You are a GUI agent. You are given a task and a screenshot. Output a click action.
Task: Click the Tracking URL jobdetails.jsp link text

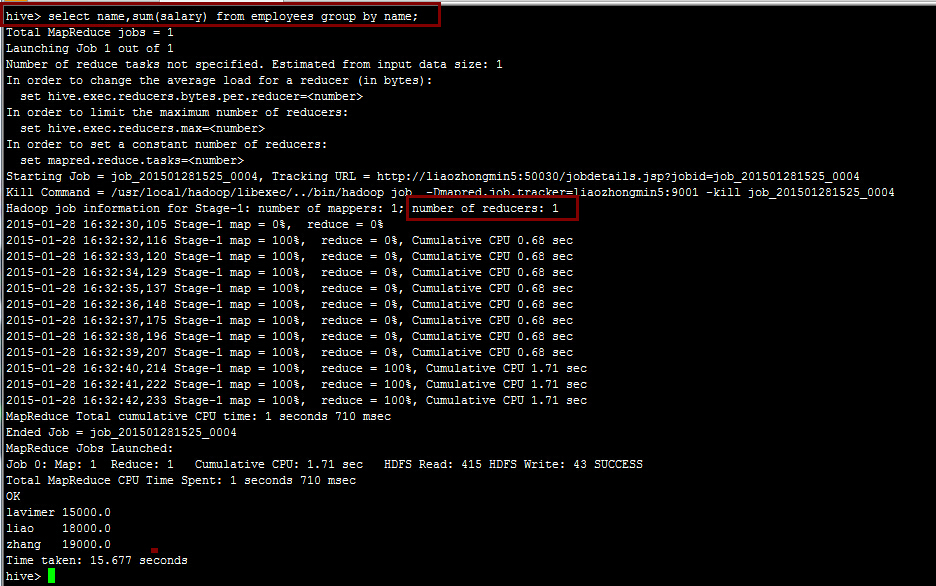coord(618,177)
